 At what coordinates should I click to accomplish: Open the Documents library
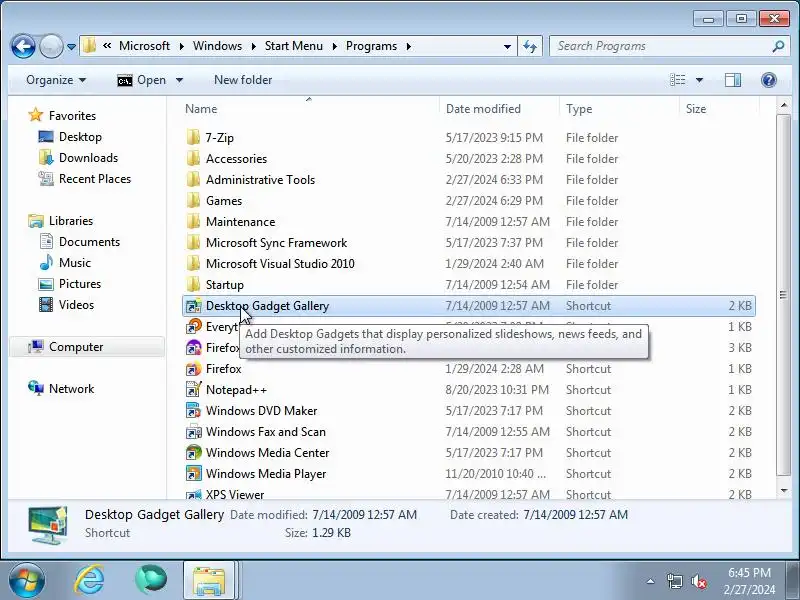click(89, 241)
